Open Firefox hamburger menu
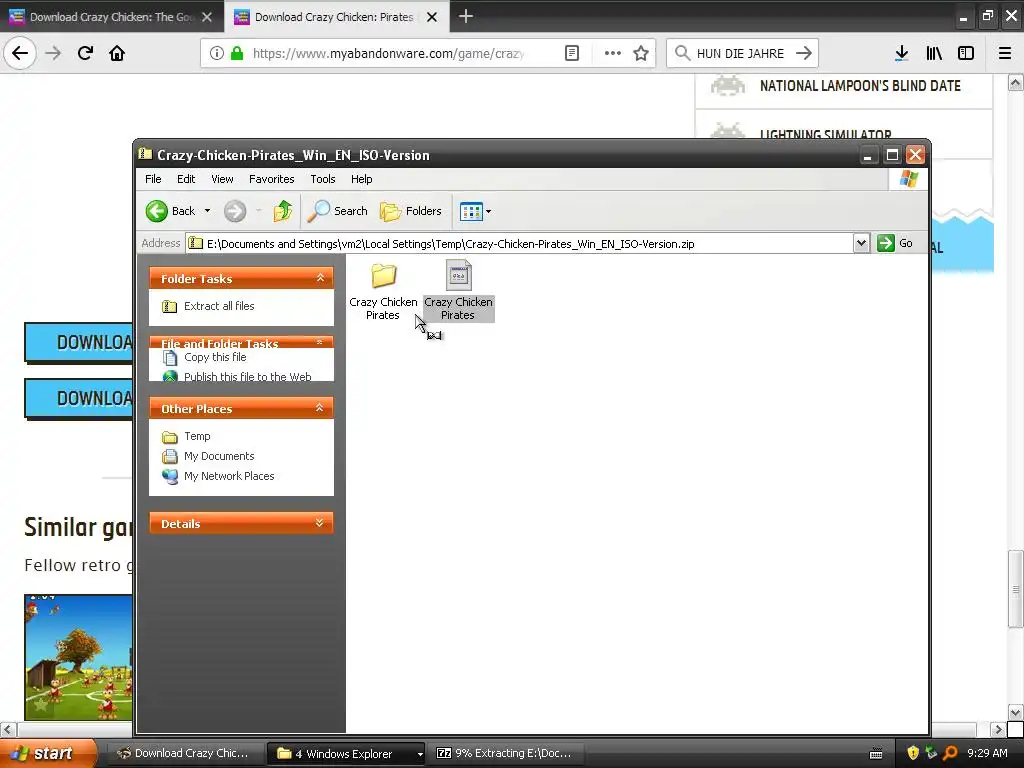The height and width of the screenshot is (768, 1024). point(1005,53)
